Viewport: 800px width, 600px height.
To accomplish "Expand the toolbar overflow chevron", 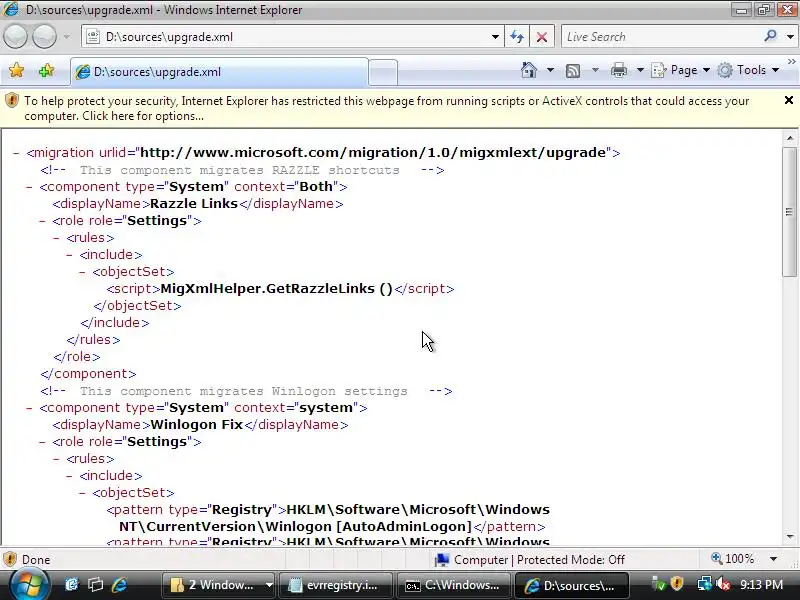I will coord(792,62).
